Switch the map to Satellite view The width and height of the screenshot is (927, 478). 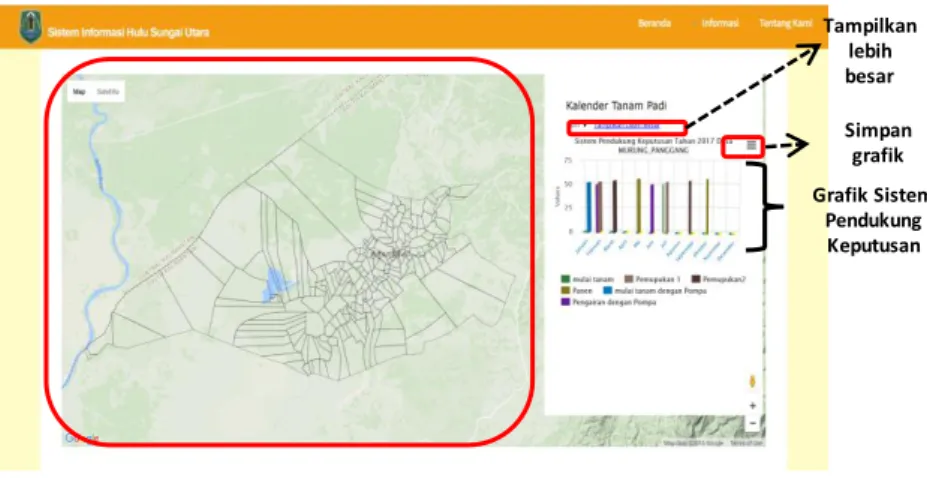pos(108,92)
